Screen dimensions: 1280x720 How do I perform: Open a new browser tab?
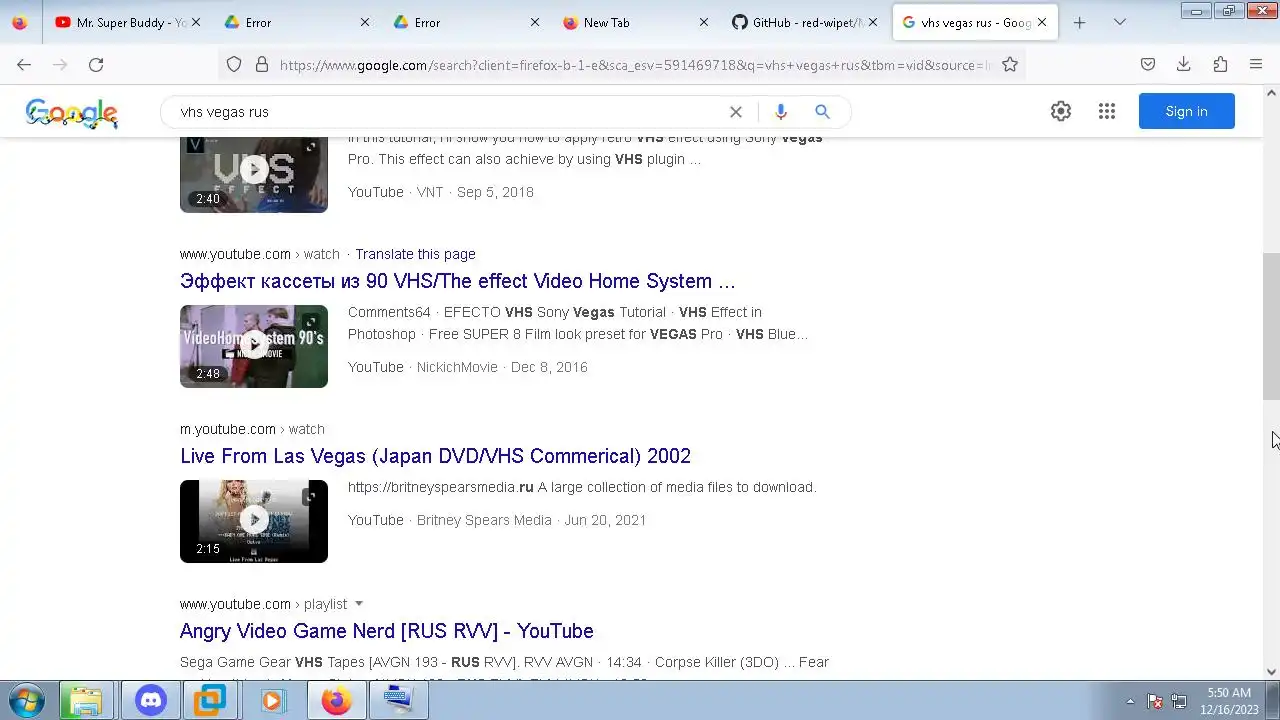pos(1079,22)
